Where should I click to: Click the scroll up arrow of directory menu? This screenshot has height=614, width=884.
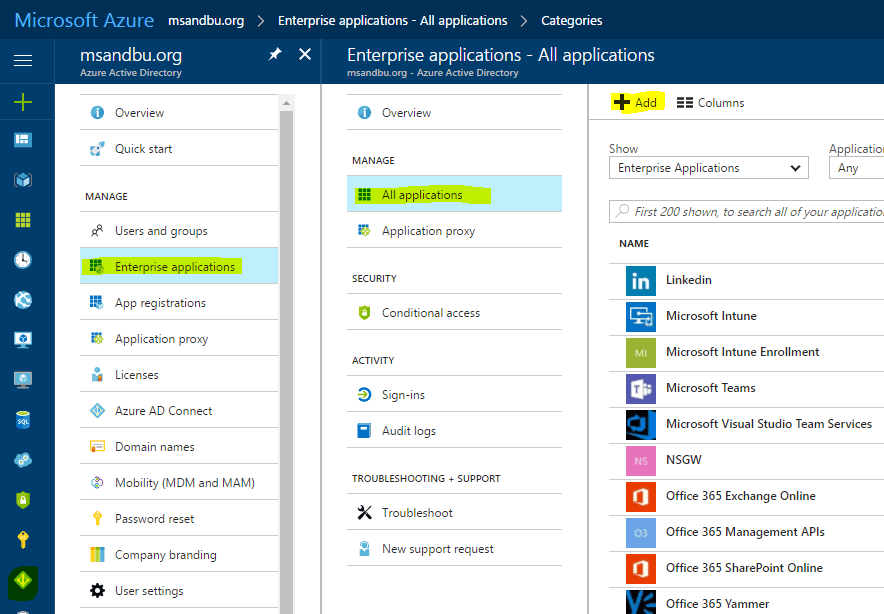pyautogui.click(x=286, y=103)
